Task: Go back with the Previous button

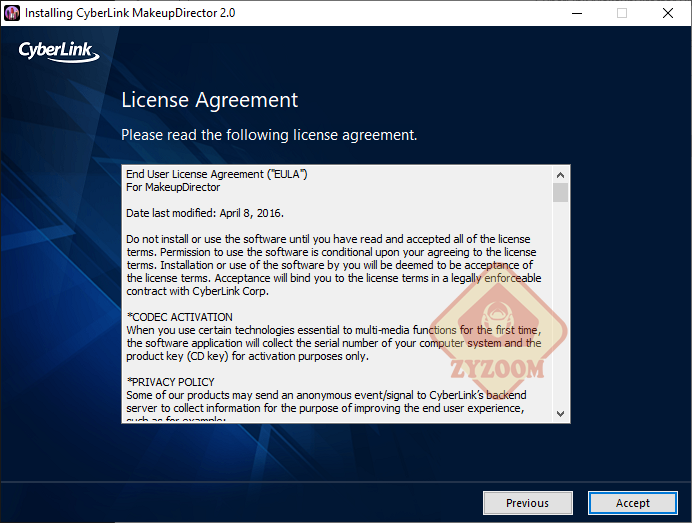Action: pos(527,503)
